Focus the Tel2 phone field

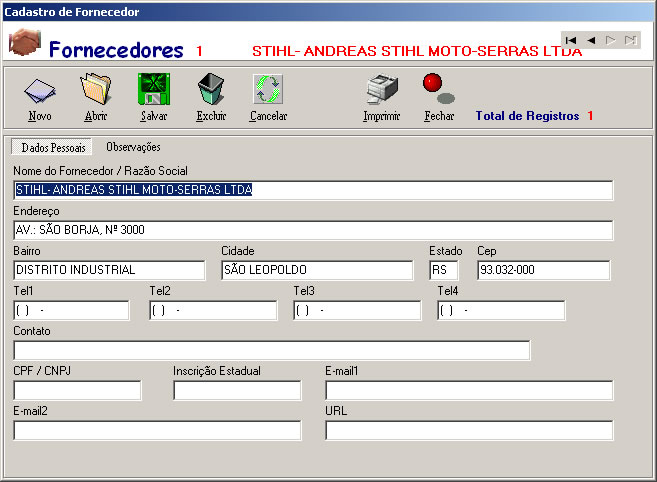pos(213,310)
